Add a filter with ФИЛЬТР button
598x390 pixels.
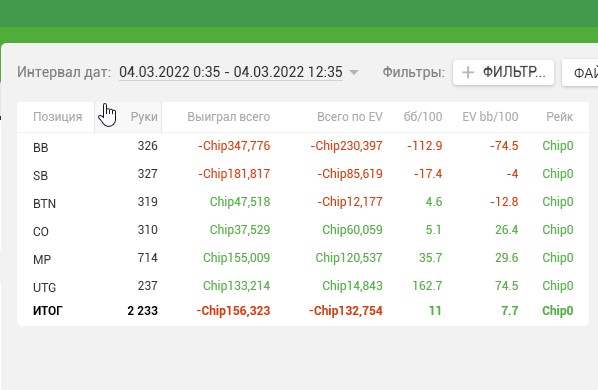503,72
